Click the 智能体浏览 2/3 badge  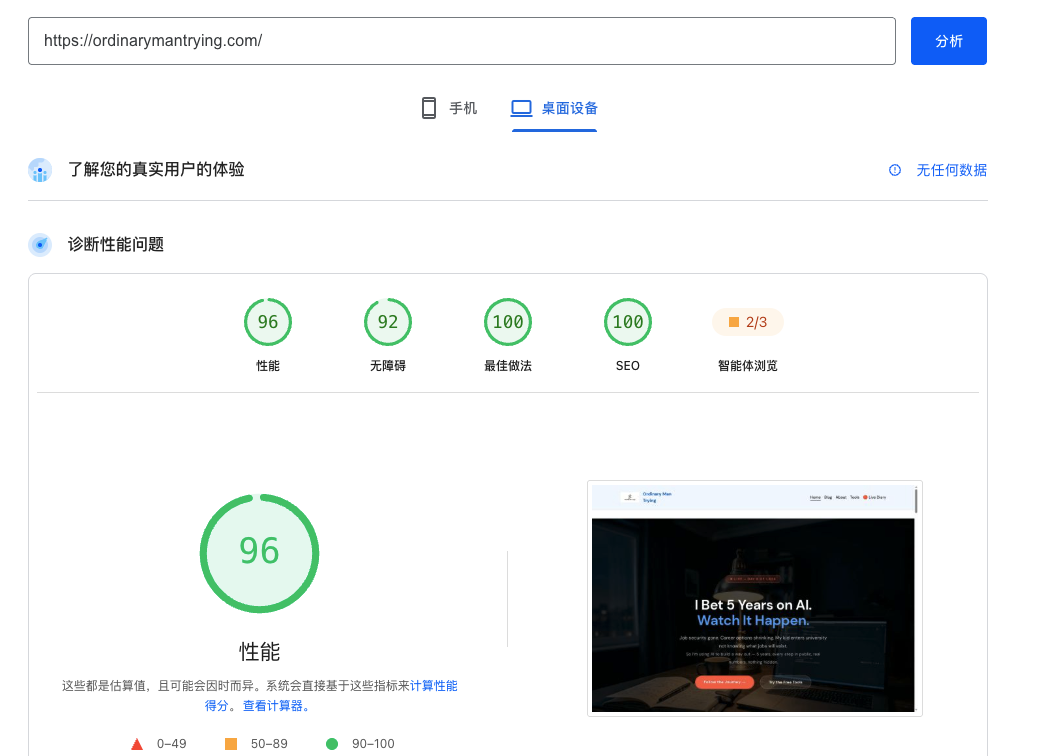tap(748, 322)
